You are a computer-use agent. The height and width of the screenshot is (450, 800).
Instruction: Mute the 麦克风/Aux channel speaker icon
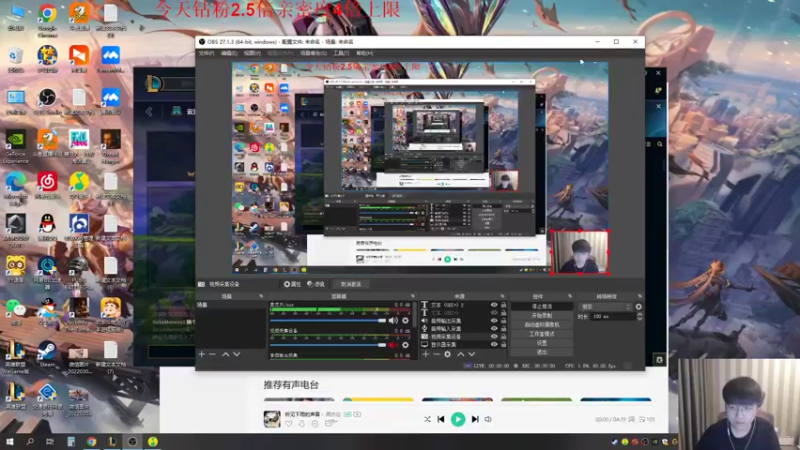tap(393, 320)
